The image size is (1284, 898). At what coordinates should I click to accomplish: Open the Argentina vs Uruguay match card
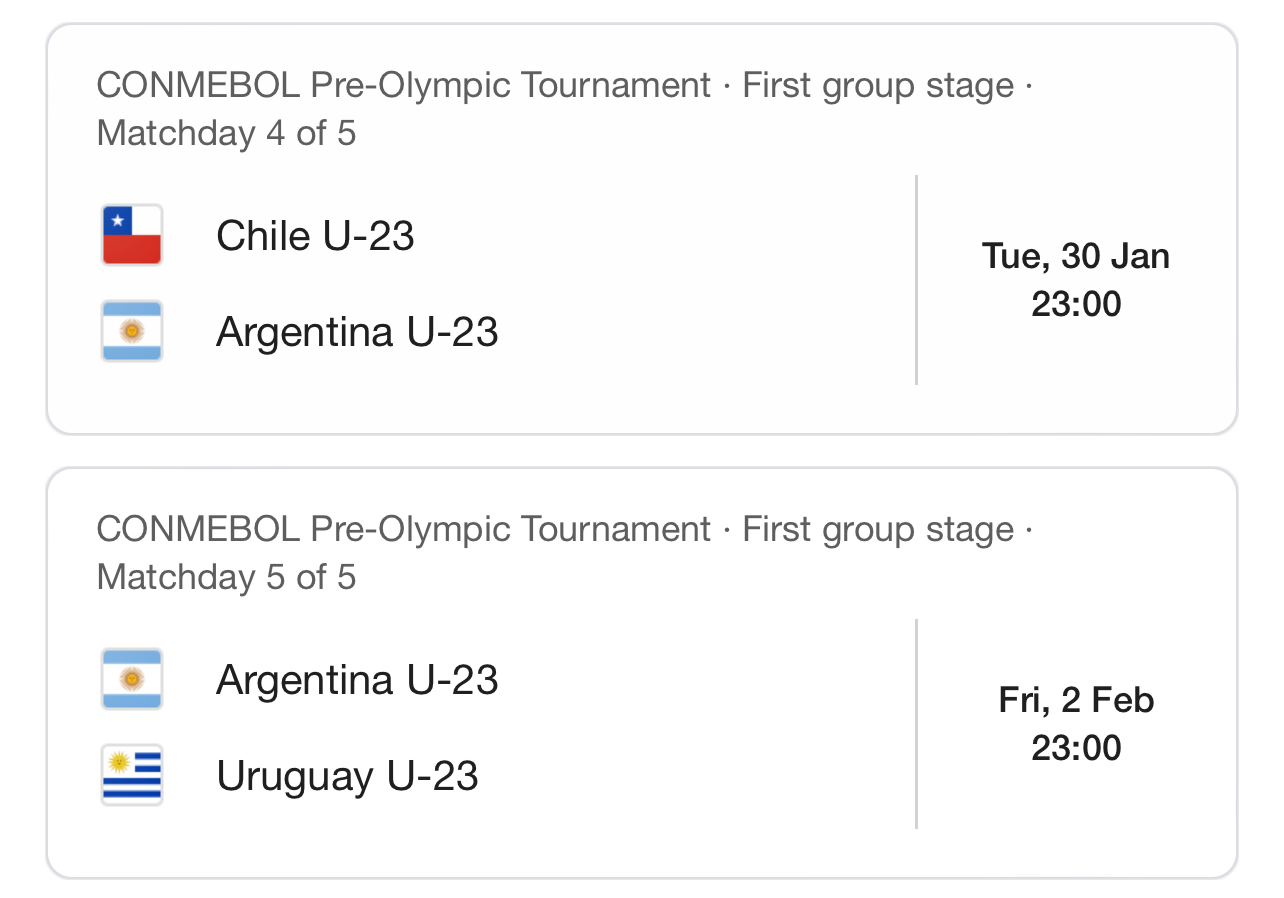642,673
